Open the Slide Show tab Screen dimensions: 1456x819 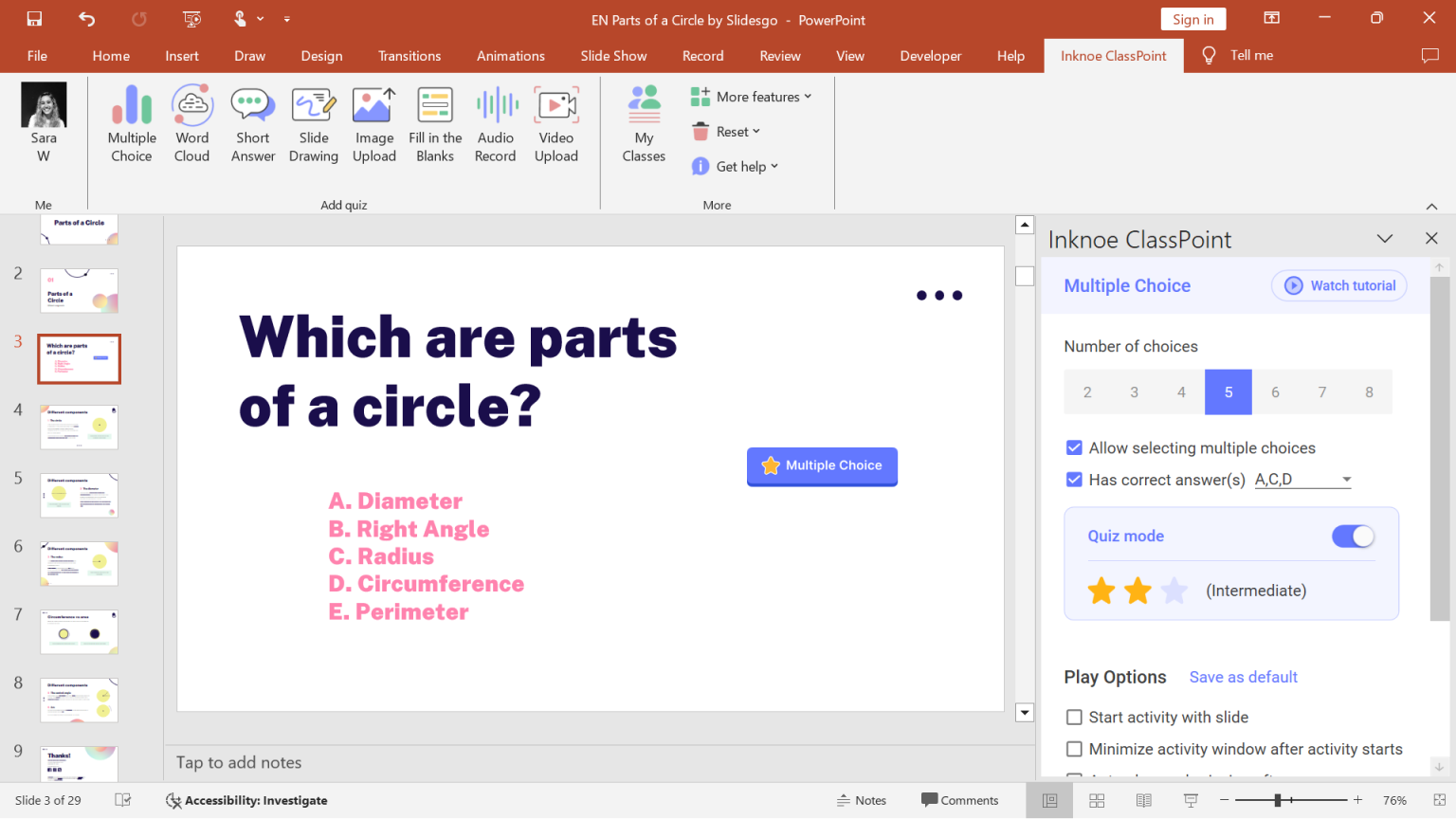(613, 56)
